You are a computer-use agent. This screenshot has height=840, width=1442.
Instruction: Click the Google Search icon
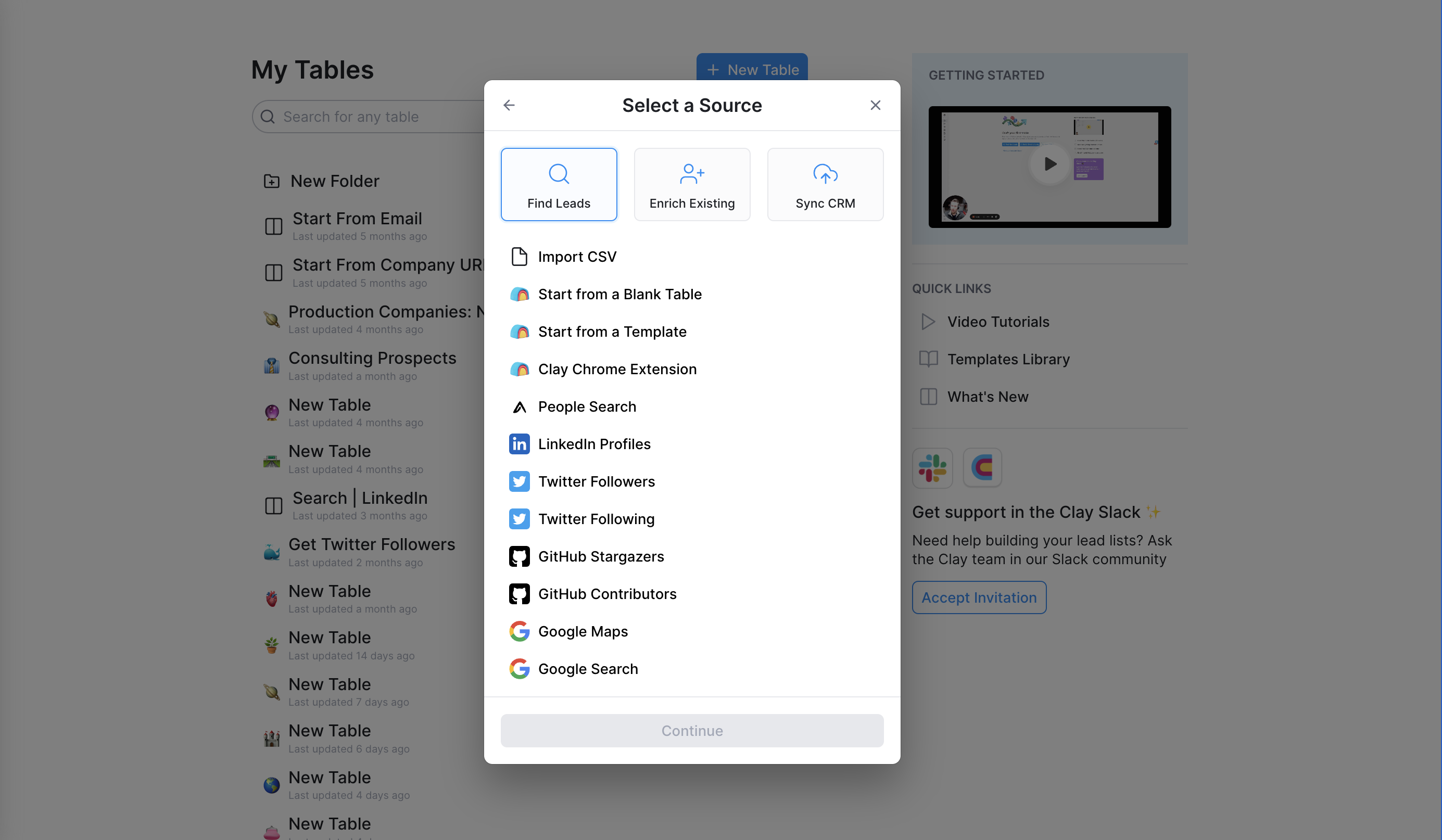tap(519, 669)
